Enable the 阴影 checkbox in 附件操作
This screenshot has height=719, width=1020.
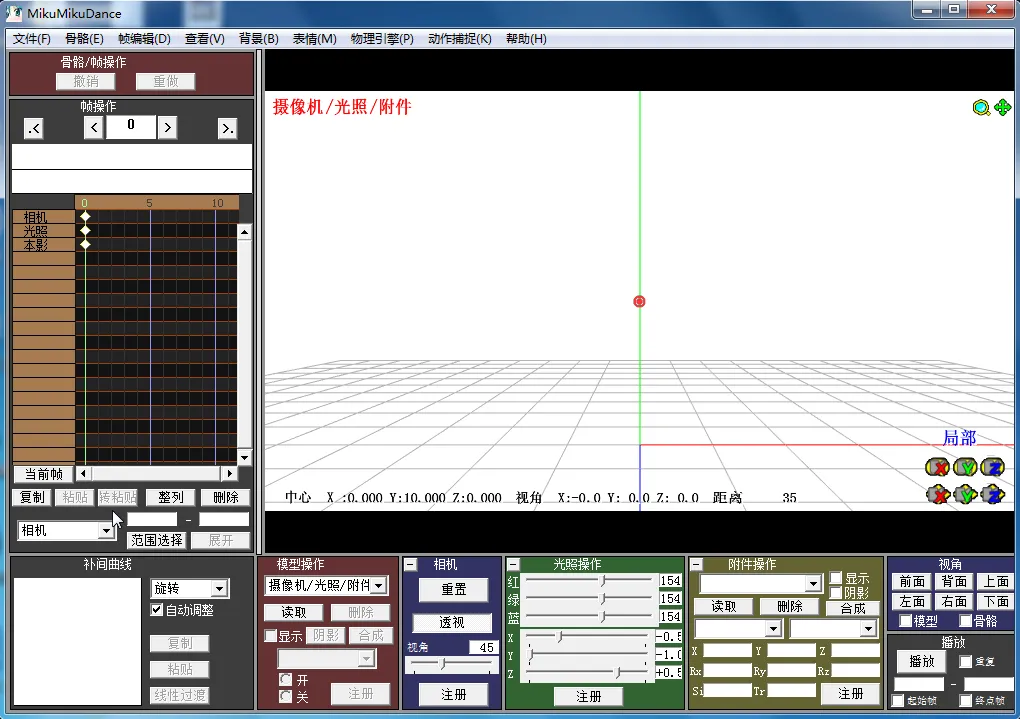tap(836, 593)
